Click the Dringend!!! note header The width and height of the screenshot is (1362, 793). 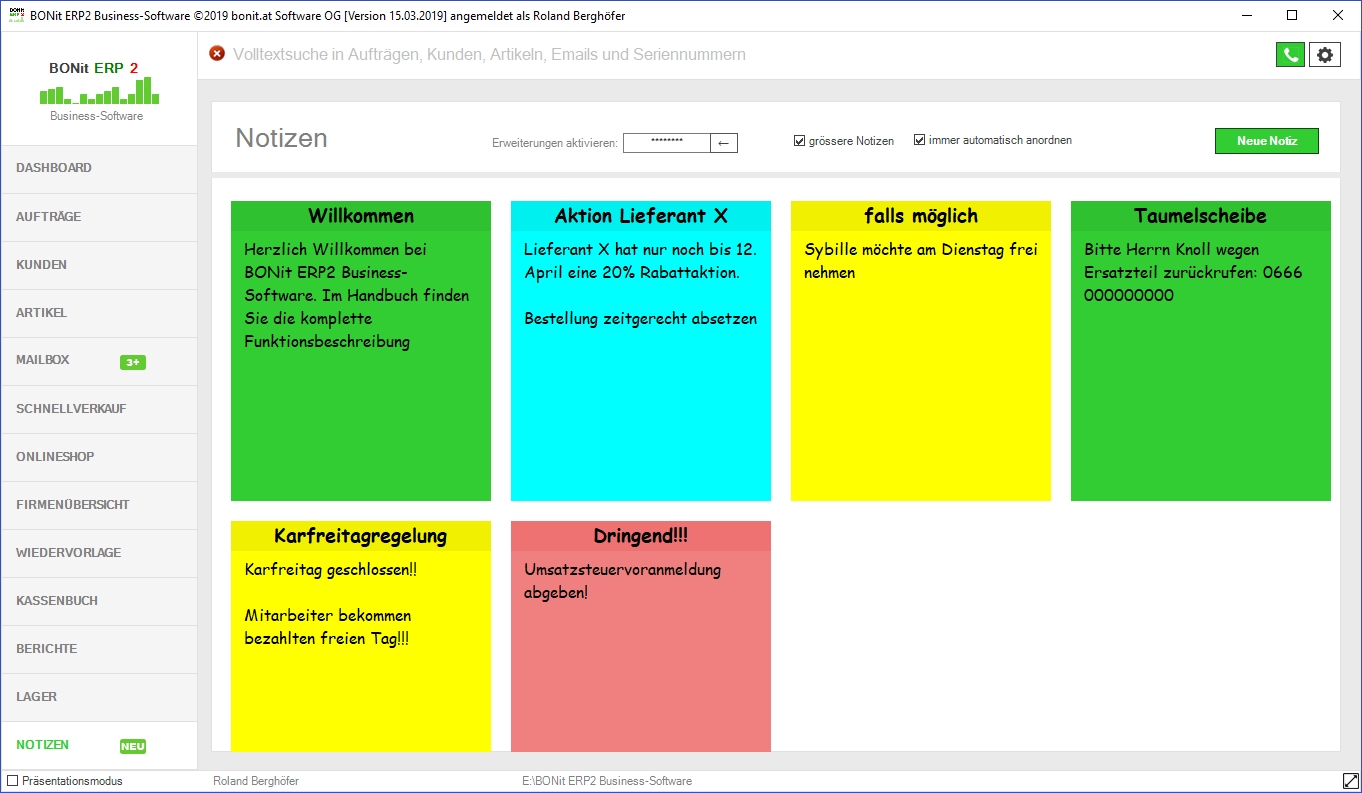pos(641,536)
